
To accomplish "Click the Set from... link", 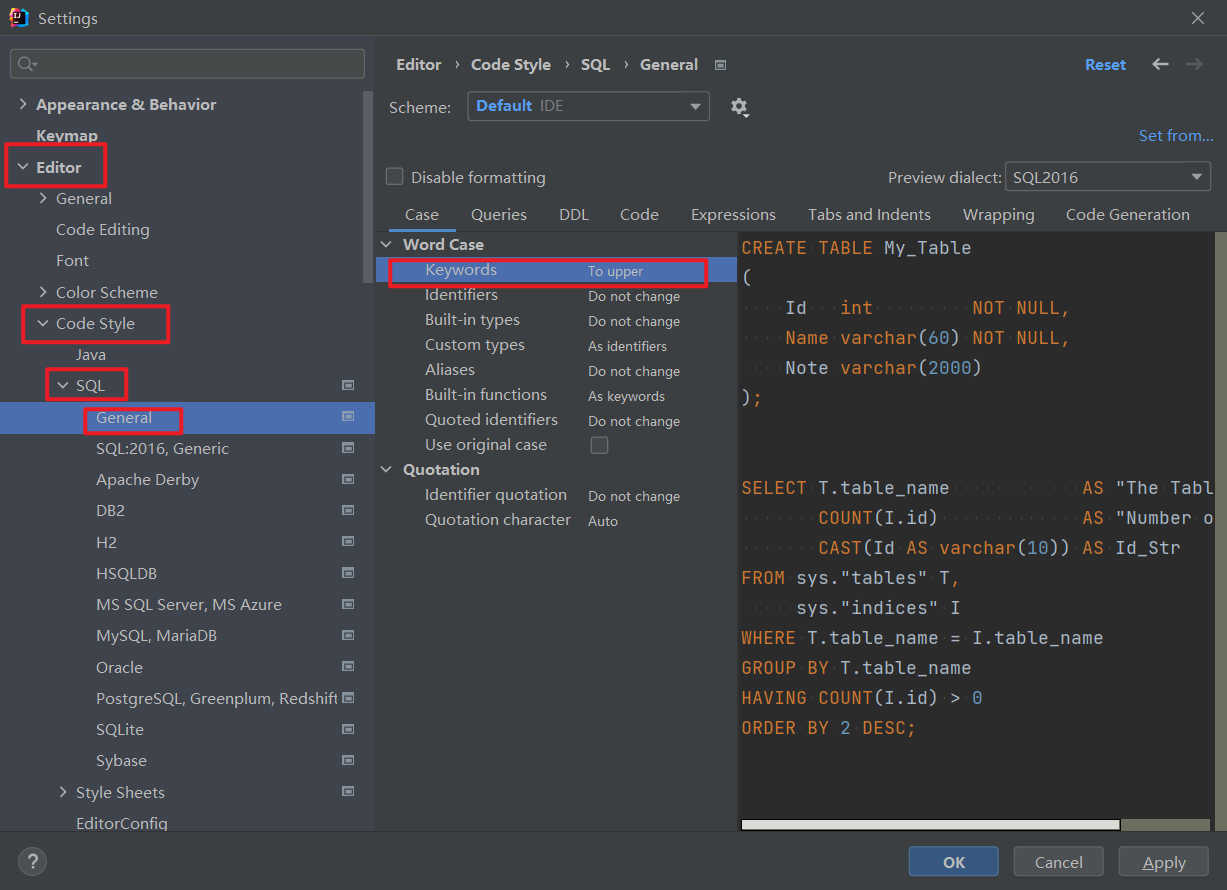I will coord(1175,135).
